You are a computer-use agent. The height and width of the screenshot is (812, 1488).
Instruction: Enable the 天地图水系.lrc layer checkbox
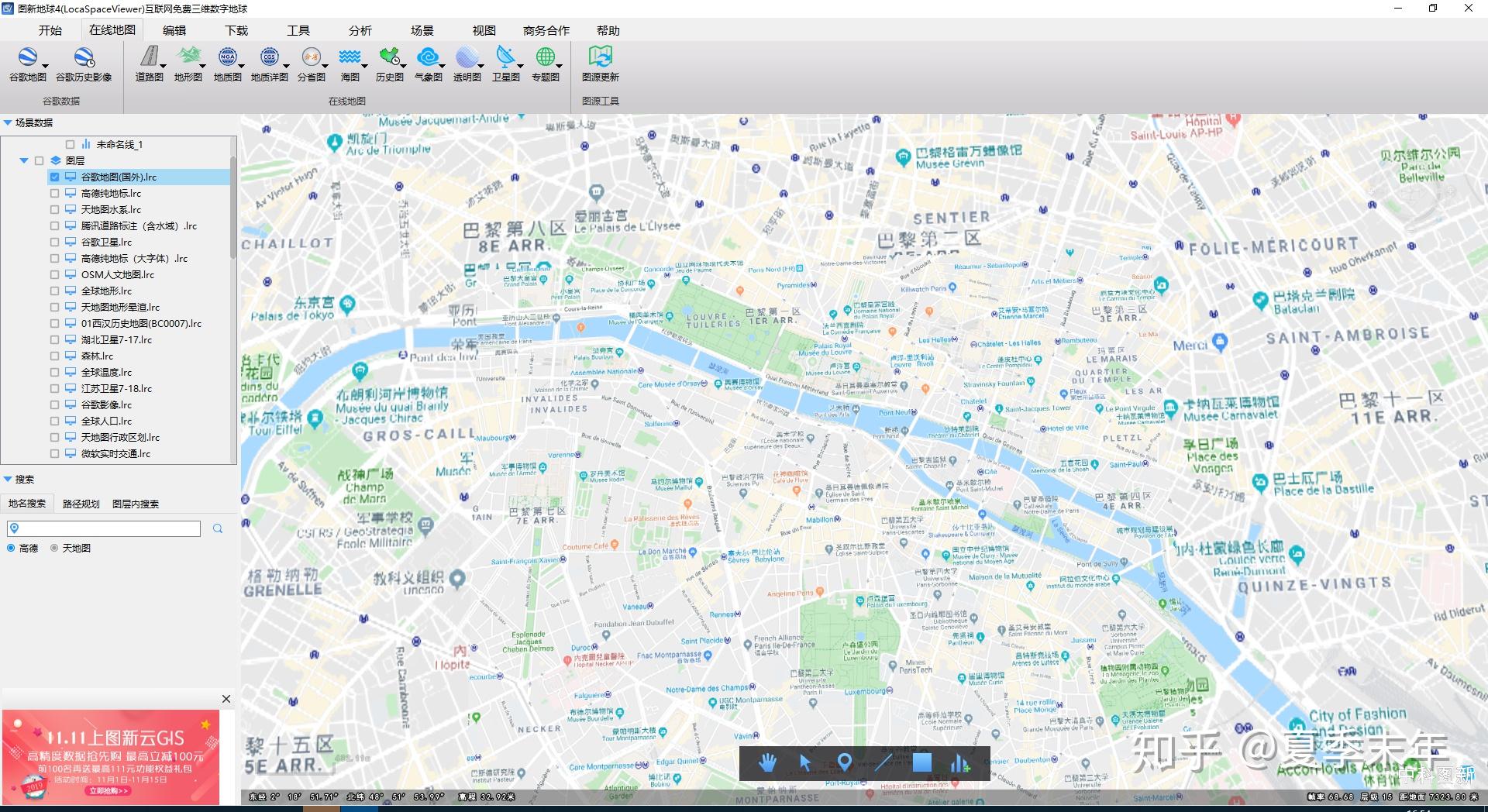coord(54,209)
